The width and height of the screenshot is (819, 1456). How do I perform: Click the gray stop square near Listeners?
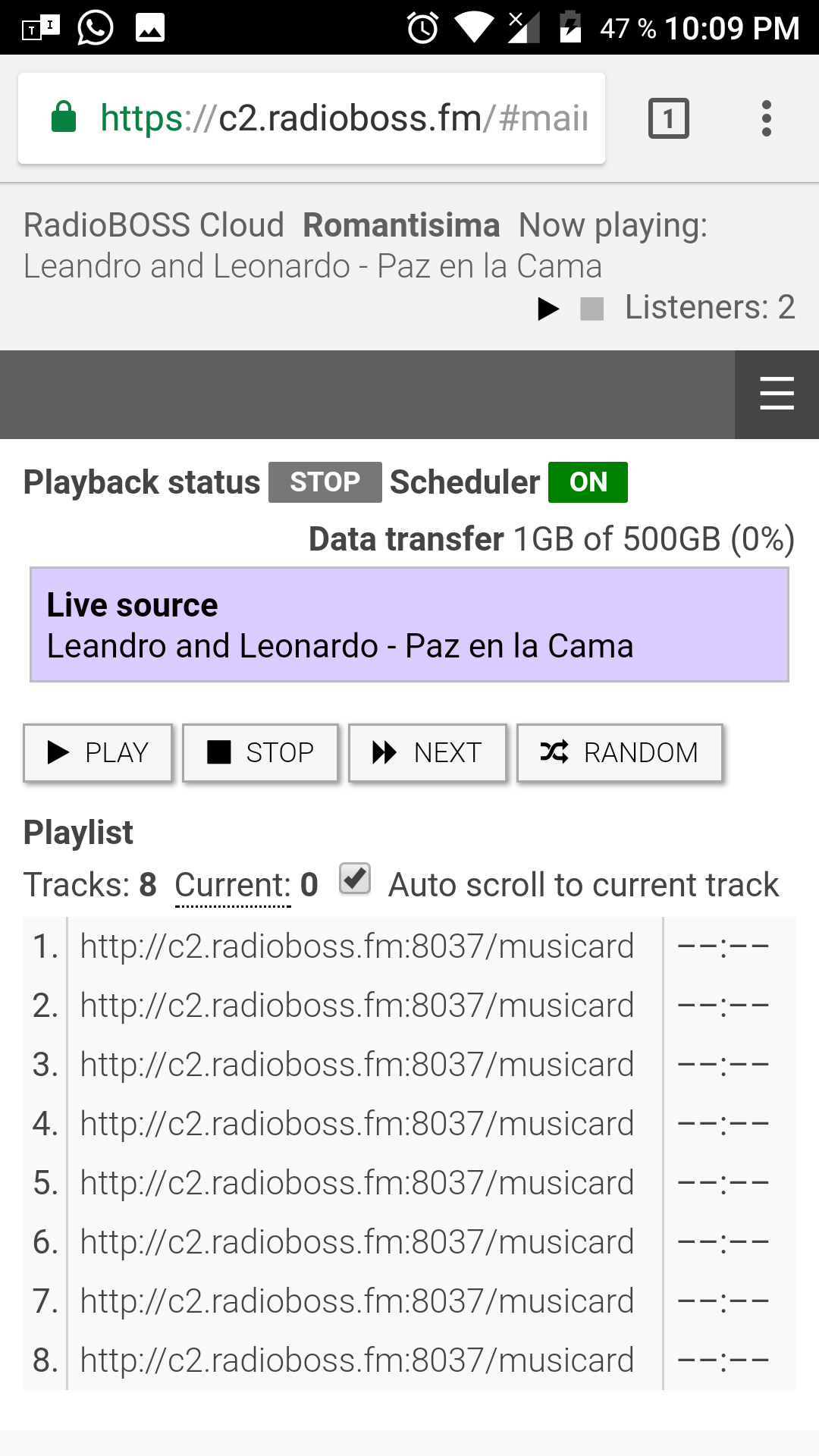coord(591,309)
